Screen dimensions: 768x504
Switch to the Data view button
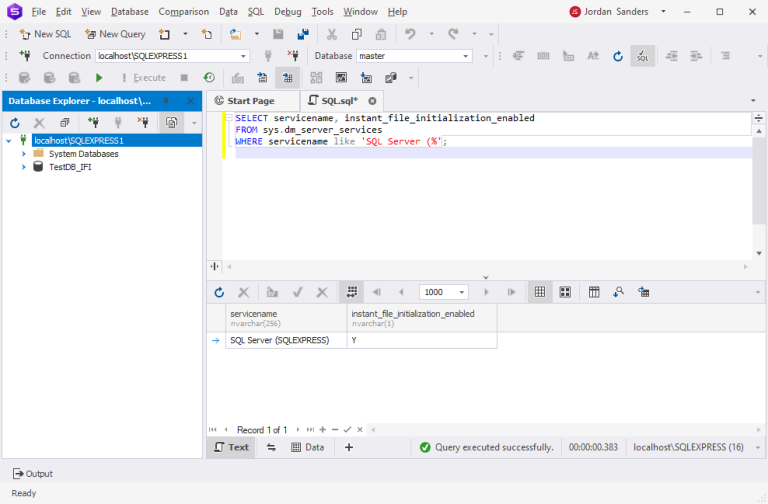(x=308, y=447)
